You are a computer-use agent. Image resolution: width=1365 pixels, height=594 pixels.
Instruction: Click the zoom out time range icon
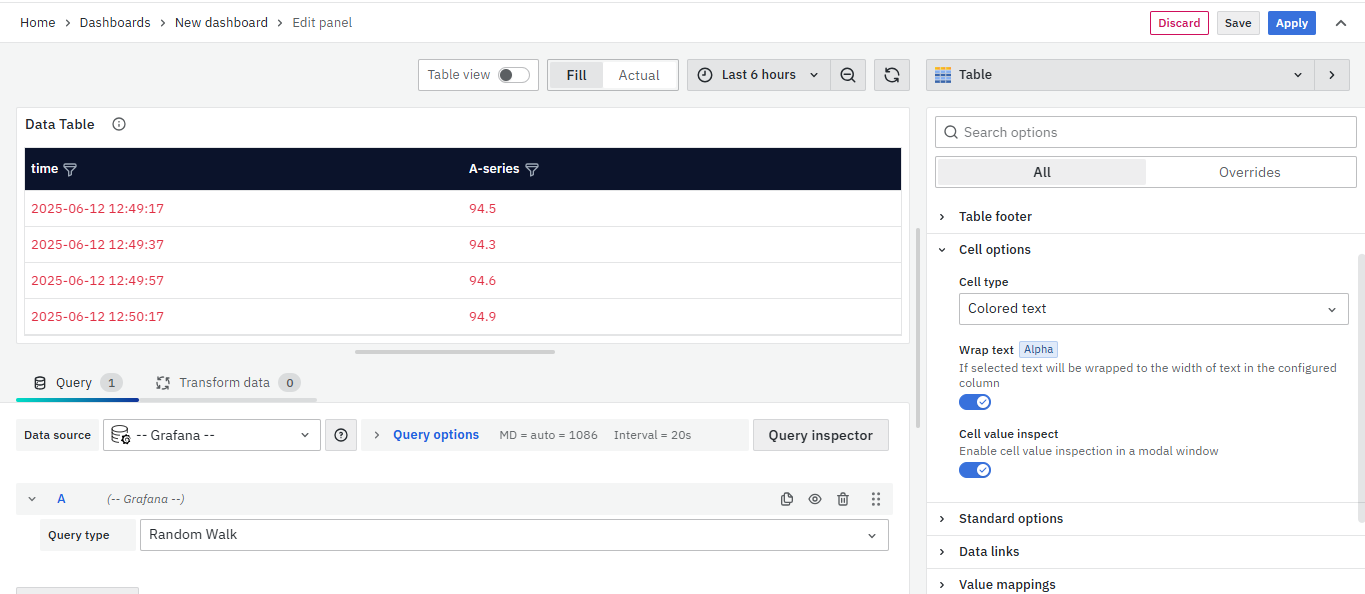pyautogui.click(x=848, y=75)
